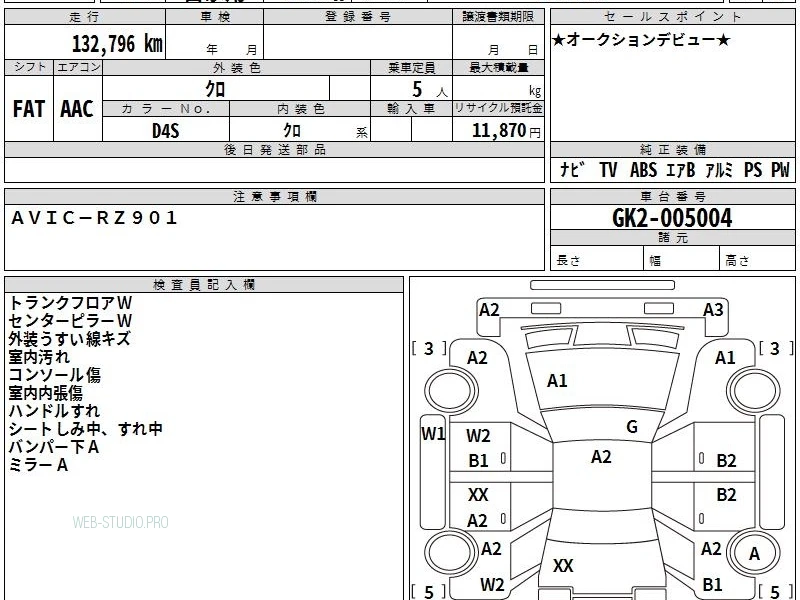The width and height of the screenshot is (800, 600).
Task: Click the 幅 dimension label
Action: coord(655,261)
